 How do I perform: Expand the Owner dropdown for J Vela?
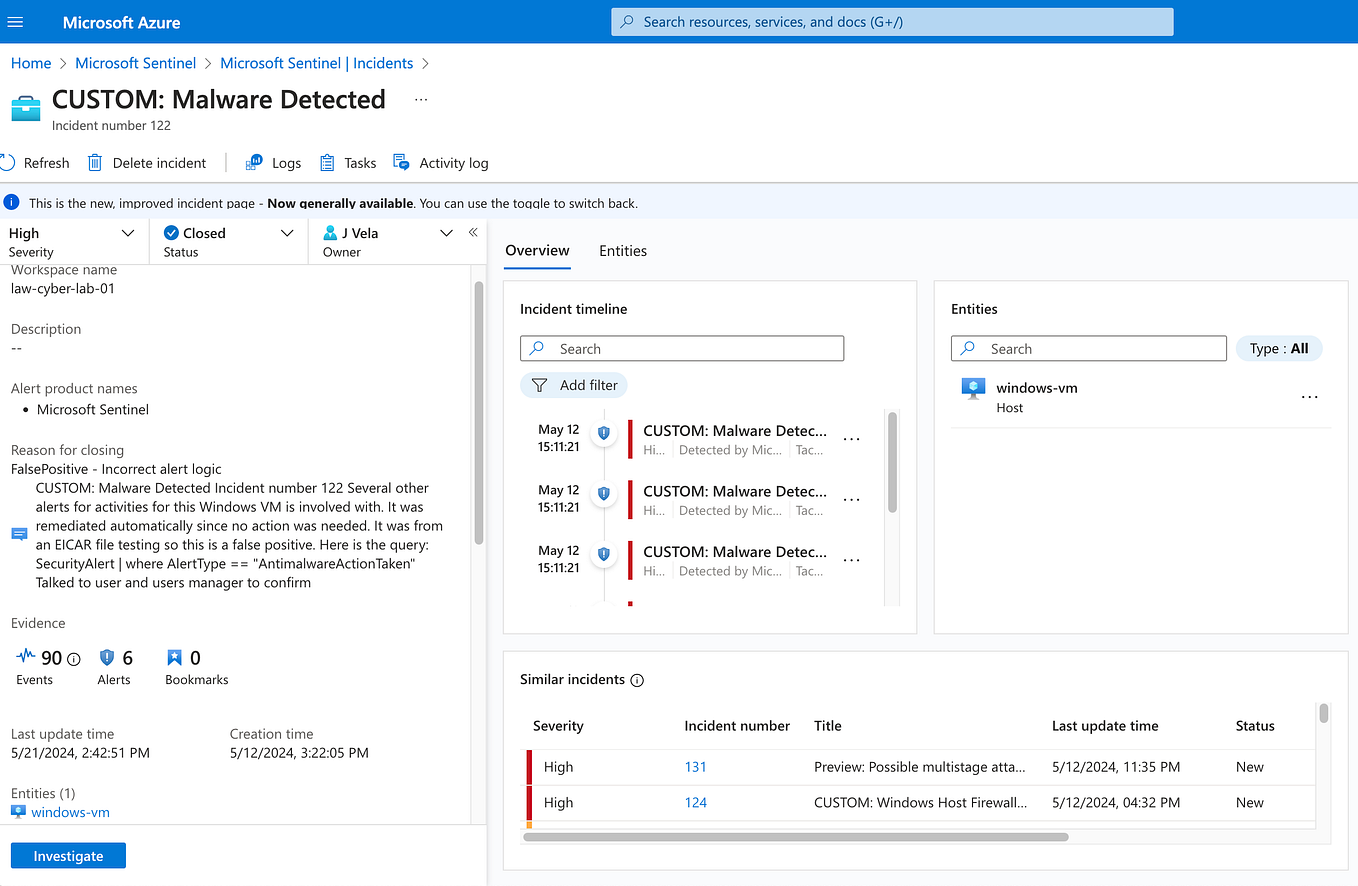[446, 232]
